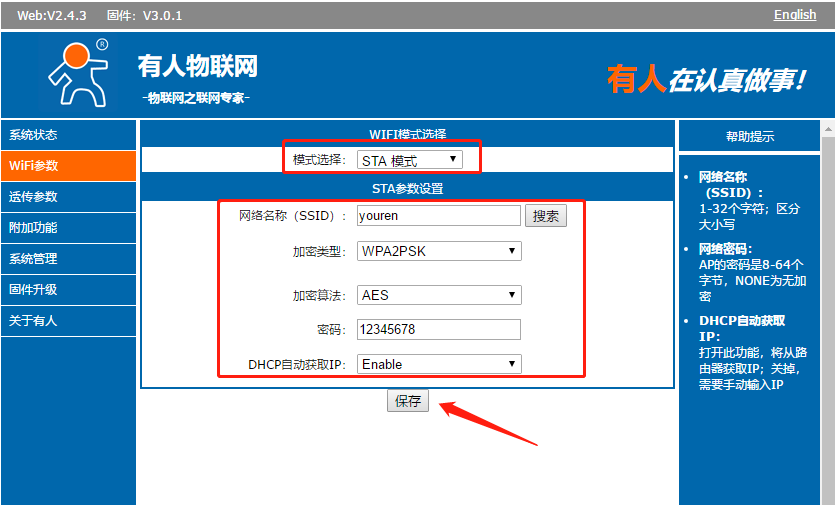Switch language via the English link
The height and width of the screenshot is (505, 835).
click(794, 15)
